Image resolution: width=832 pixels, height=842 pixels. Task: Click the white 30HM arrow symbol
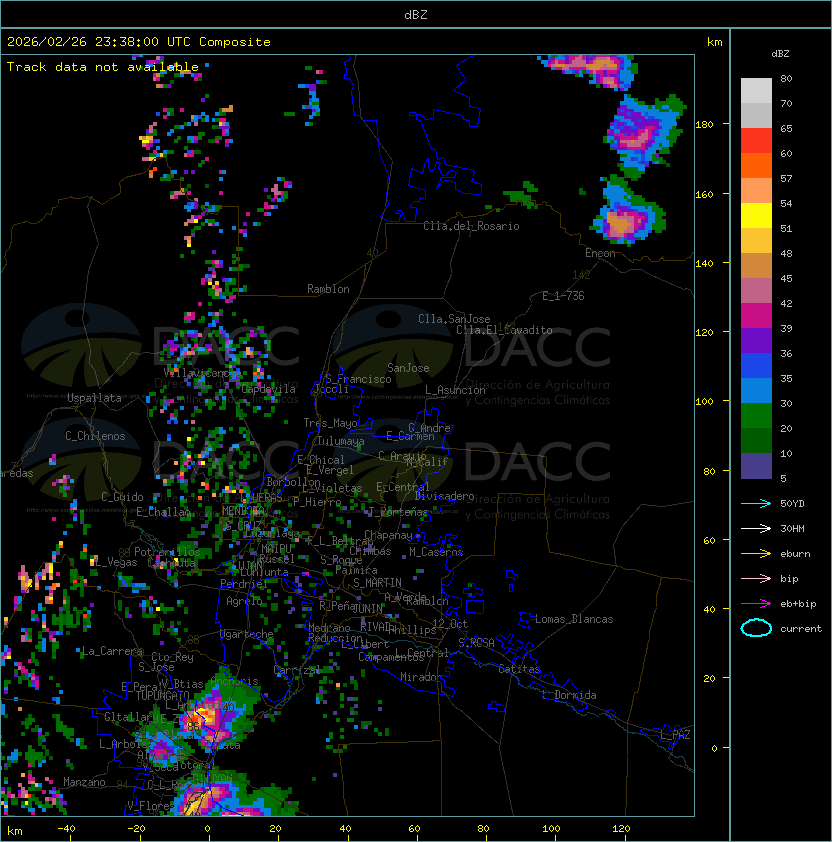pos(756,528)
